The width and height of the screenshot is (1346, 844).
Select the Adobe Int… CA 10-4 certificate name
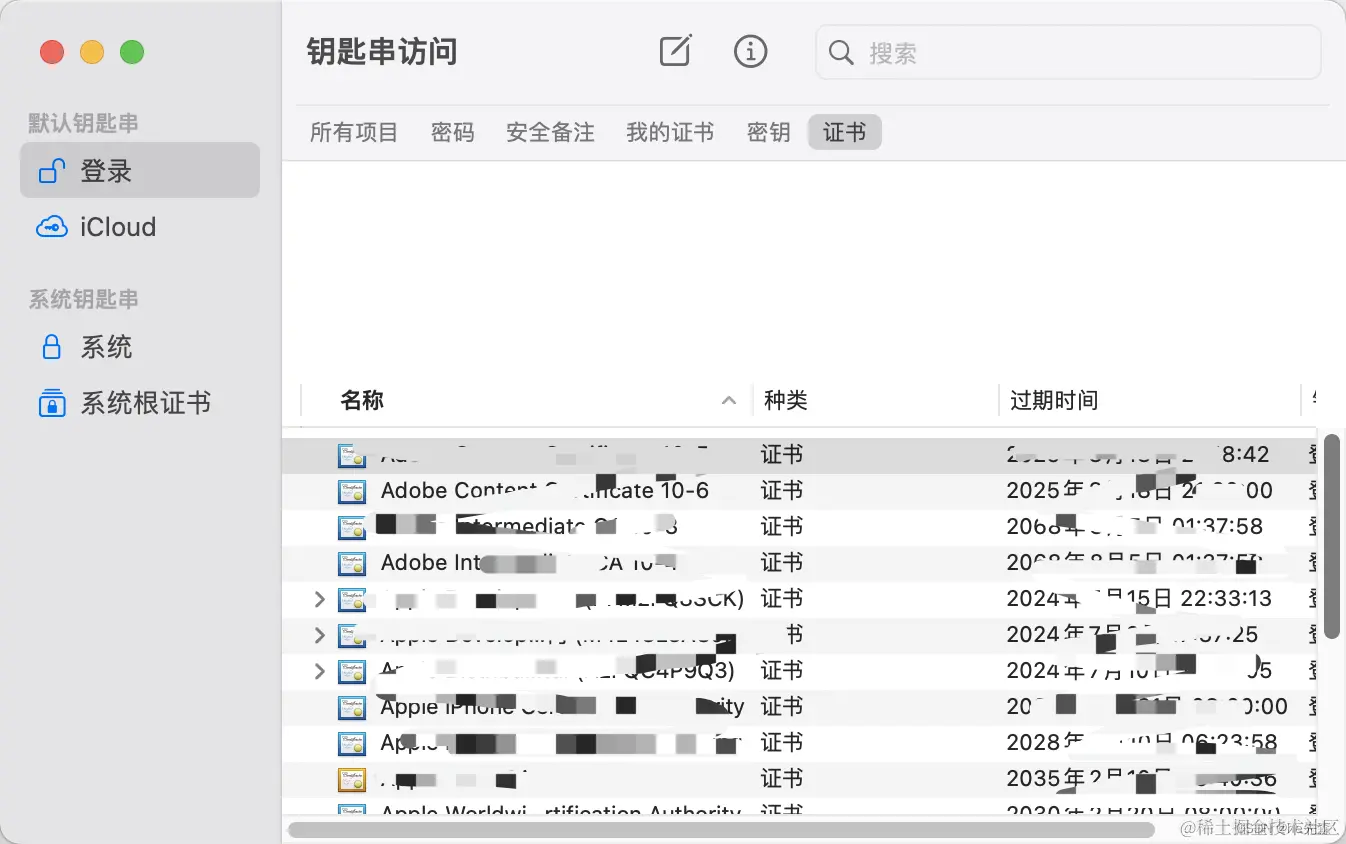point(529,563)
